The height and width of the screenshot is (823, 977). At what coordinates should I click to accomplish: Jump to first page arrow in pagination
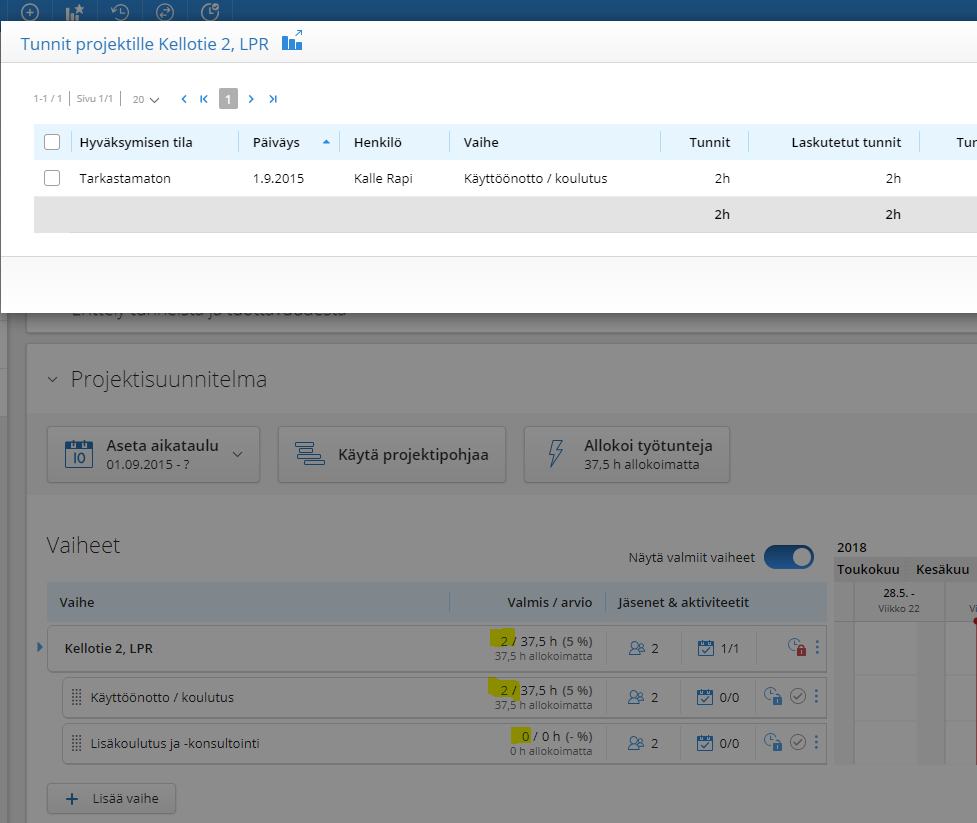point(204,99)
